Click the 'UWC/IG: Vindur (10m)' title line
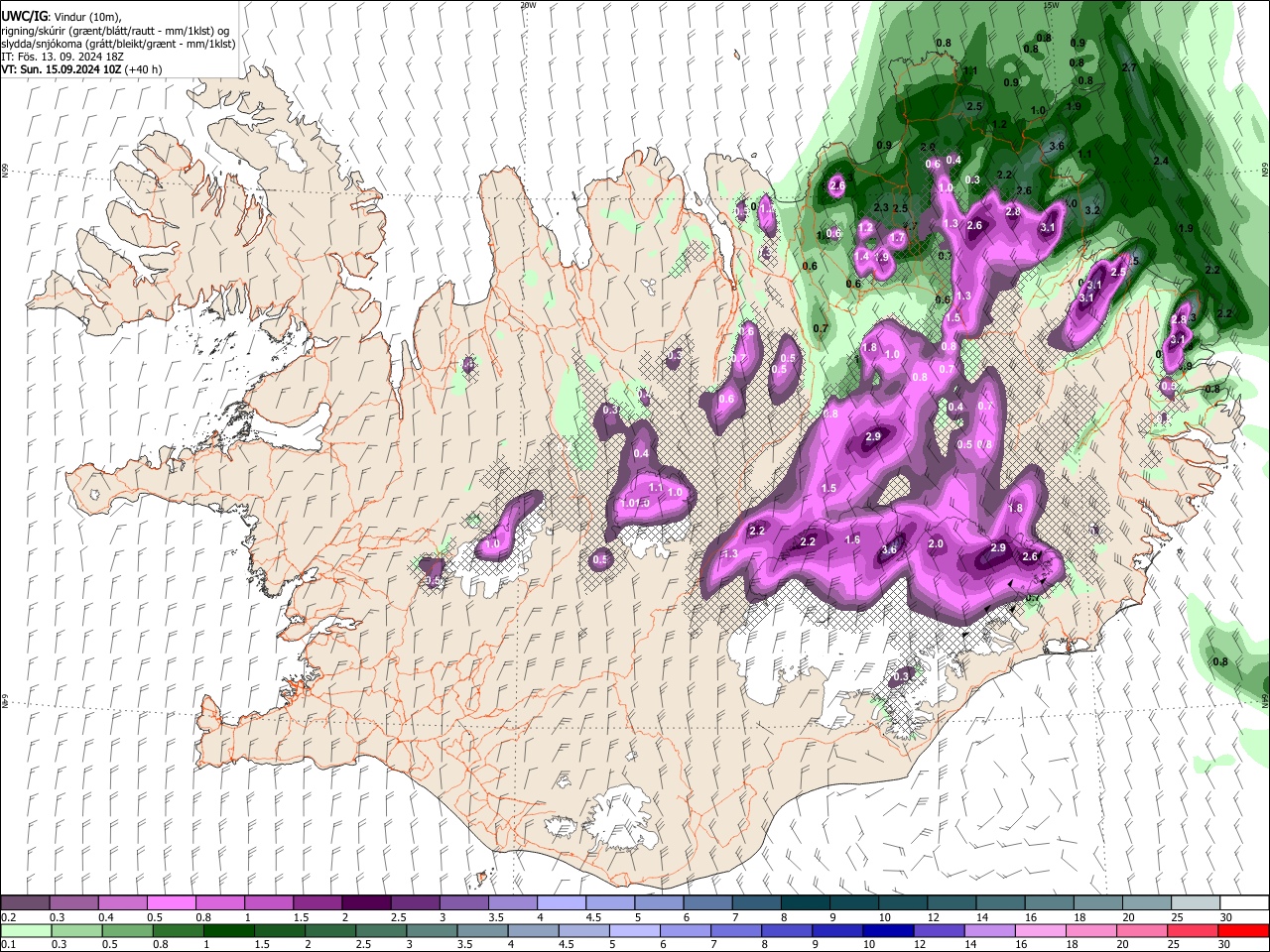 coord(61,17)
